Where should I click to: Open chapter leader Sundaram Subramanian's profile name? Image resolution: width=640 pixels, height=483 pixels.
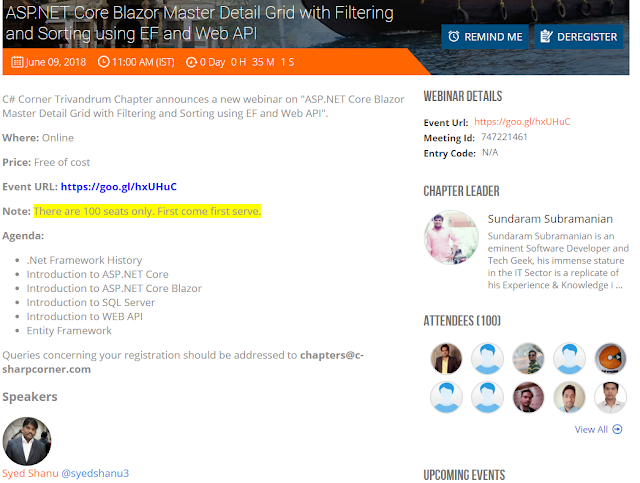click(x=550, y=219)
